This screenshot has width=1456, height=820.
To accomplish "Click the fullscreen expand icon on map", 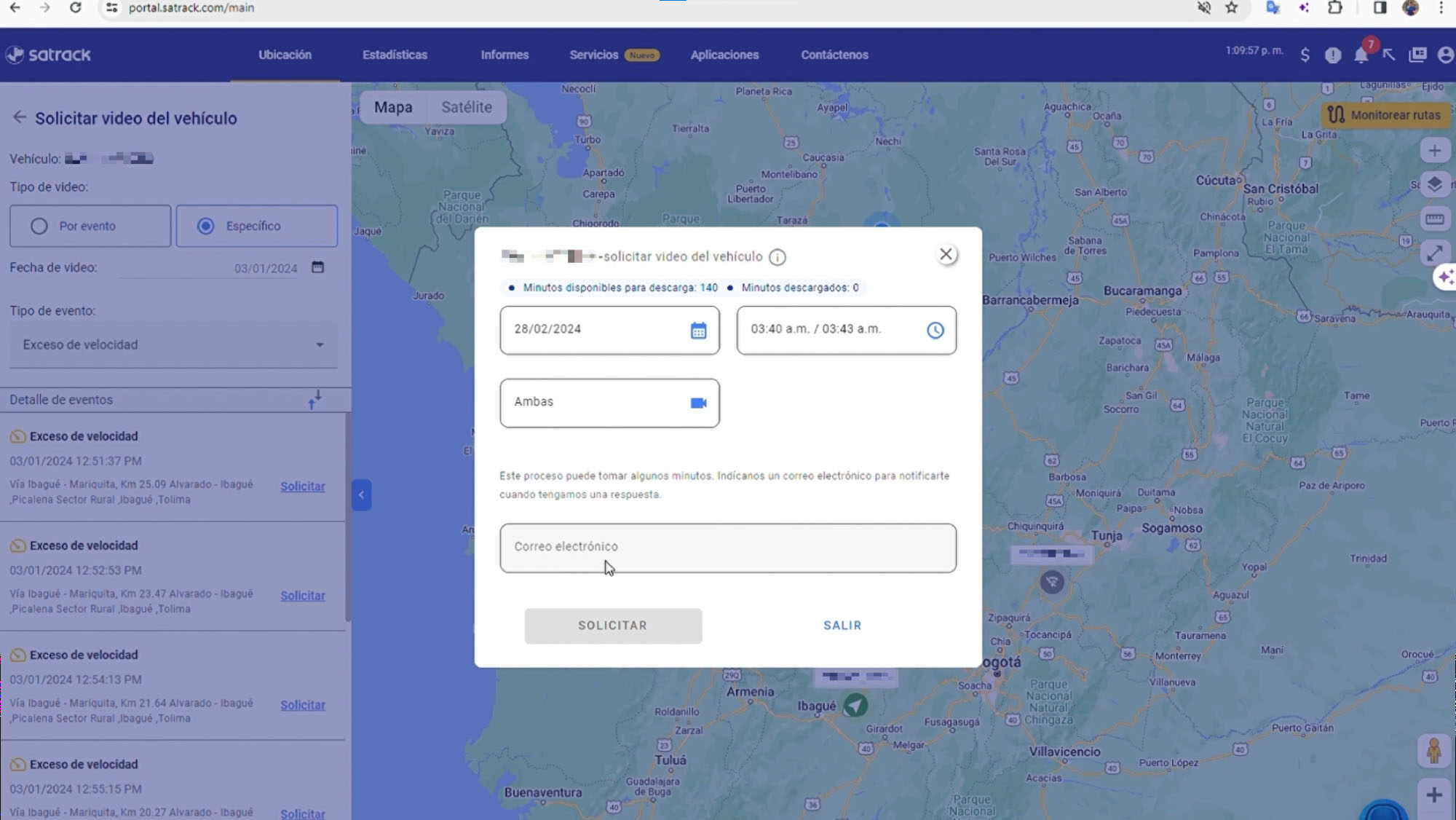I will click(x=1434, y=253).
